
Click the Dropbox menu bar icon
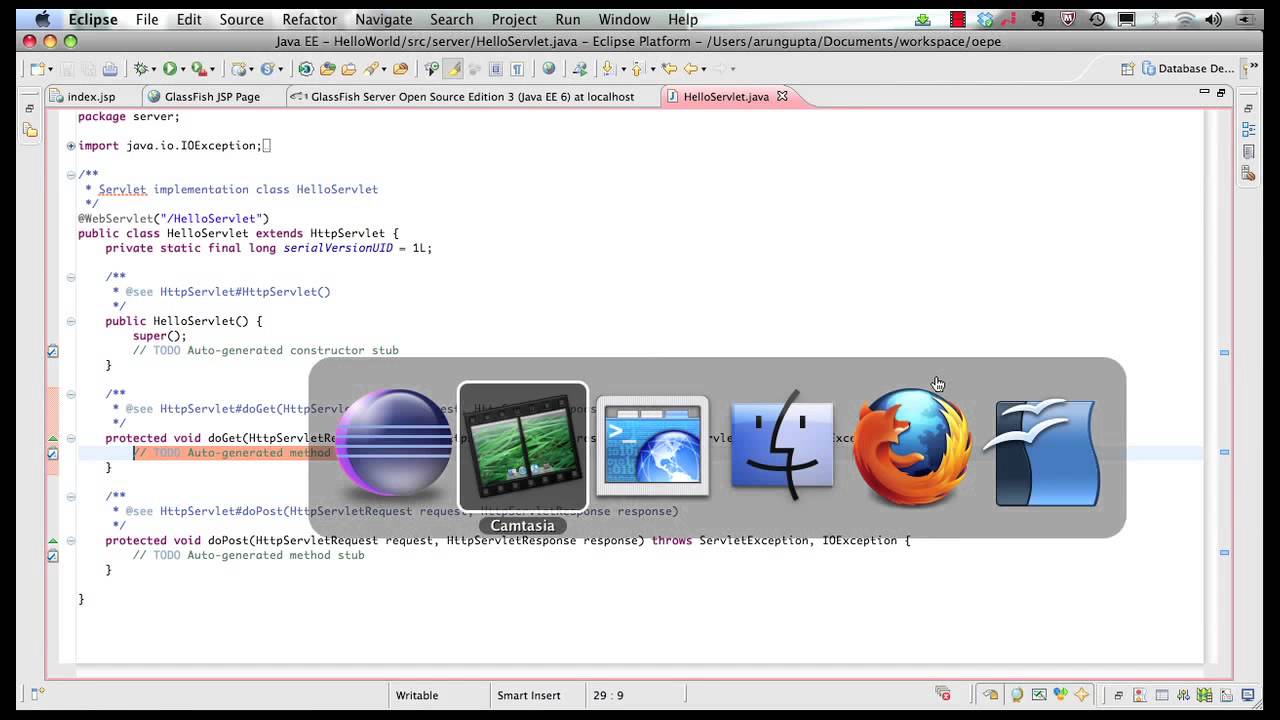click(985, 19)
